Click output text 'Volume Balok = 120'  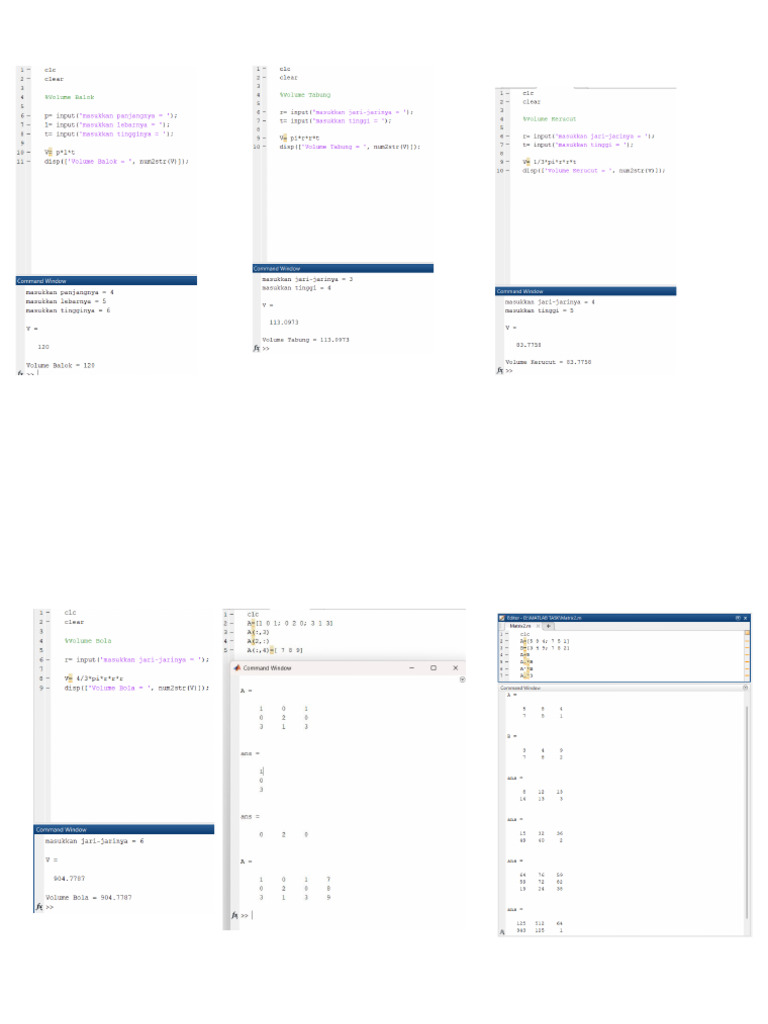click(x=60, y=366)
